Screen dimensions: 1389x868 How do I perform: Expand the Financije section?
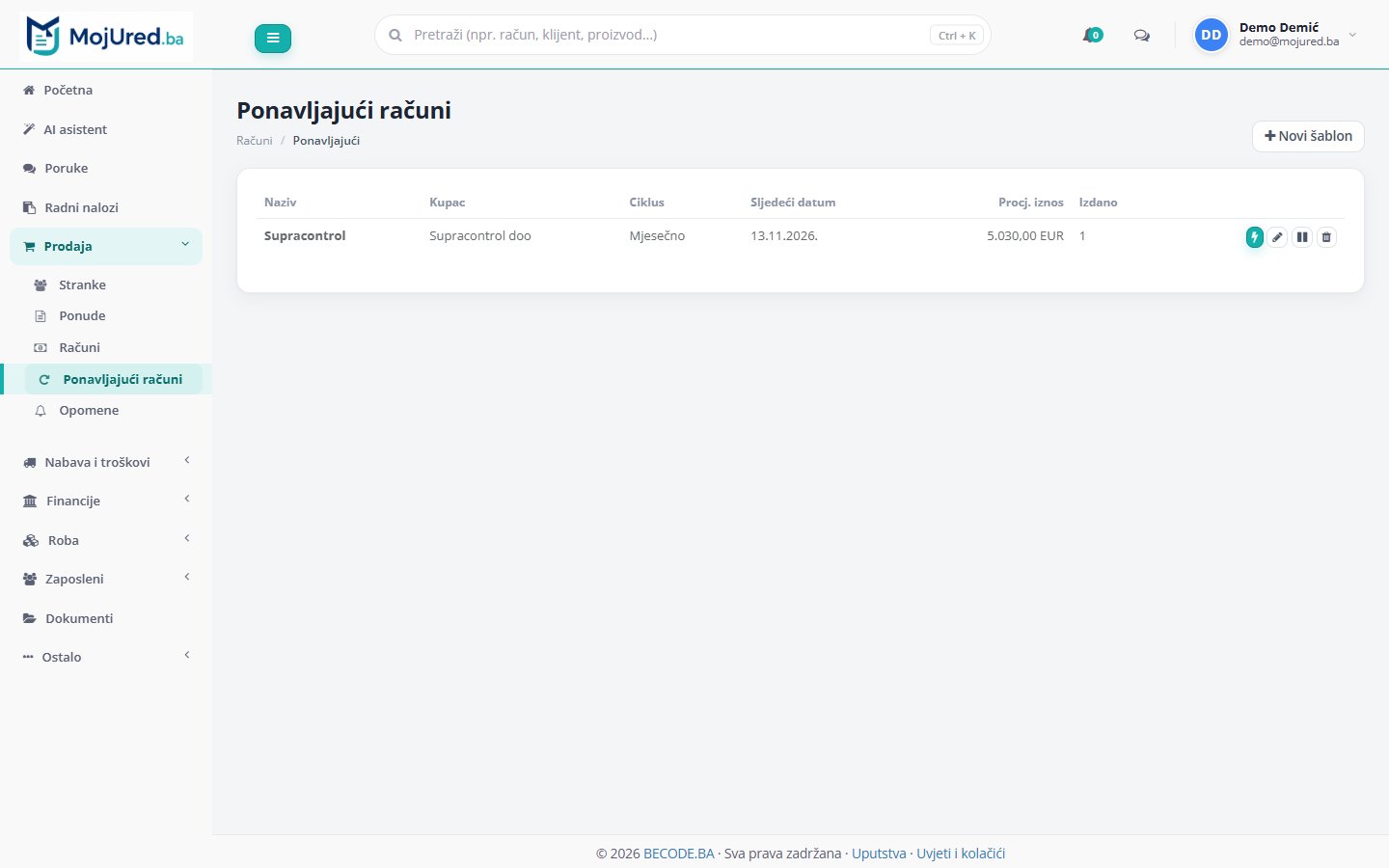point(106,501)
